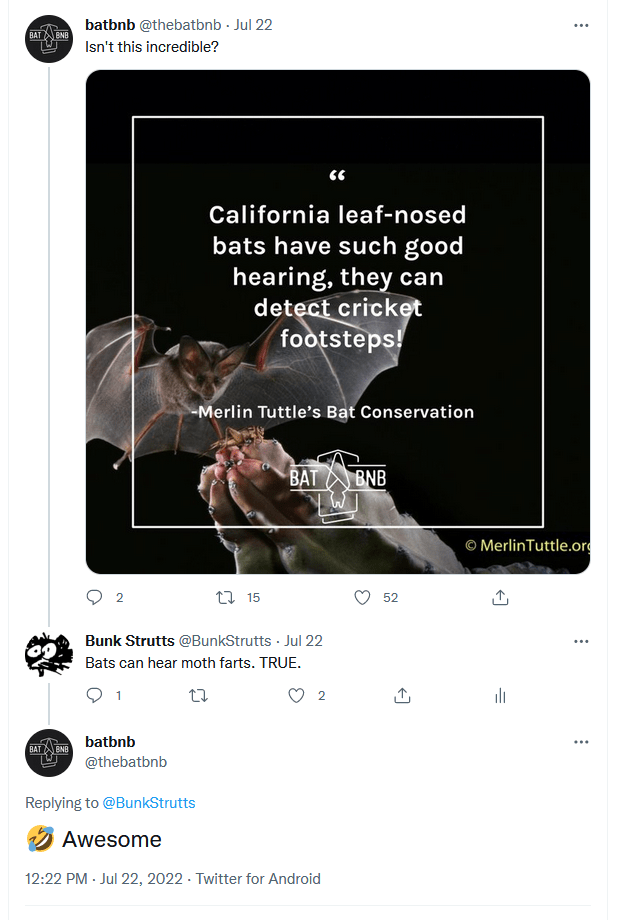621x920 pixels.
Task: Open the California leaf-nosed bat image
Action: click(x=338, y=322)
